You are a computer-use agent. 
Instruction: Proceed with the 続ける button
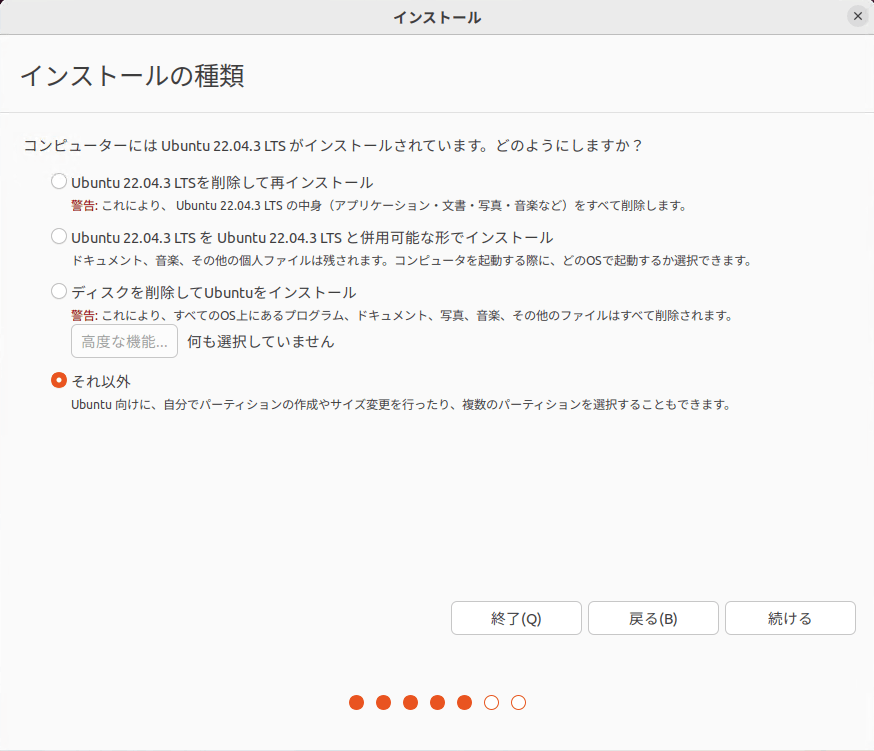click(790, 618)
